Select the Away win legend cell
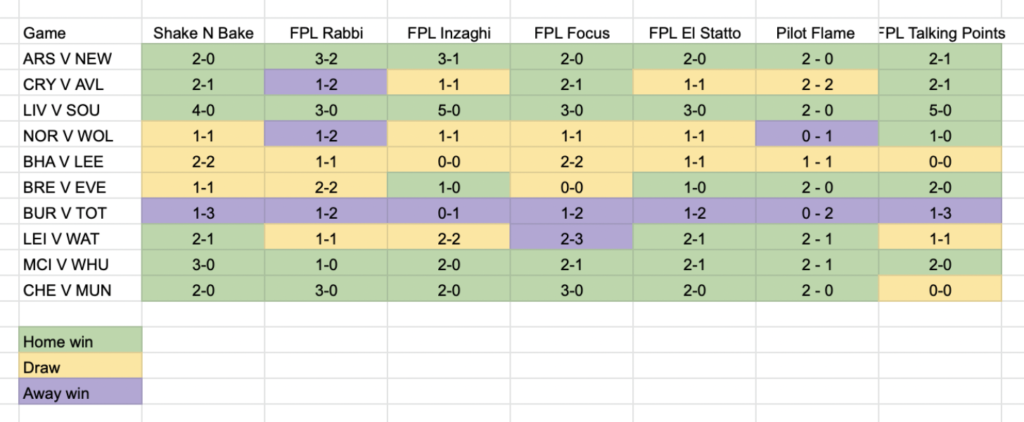The width and height of the screenshot is (1024, 422). (x=80, y=393)
